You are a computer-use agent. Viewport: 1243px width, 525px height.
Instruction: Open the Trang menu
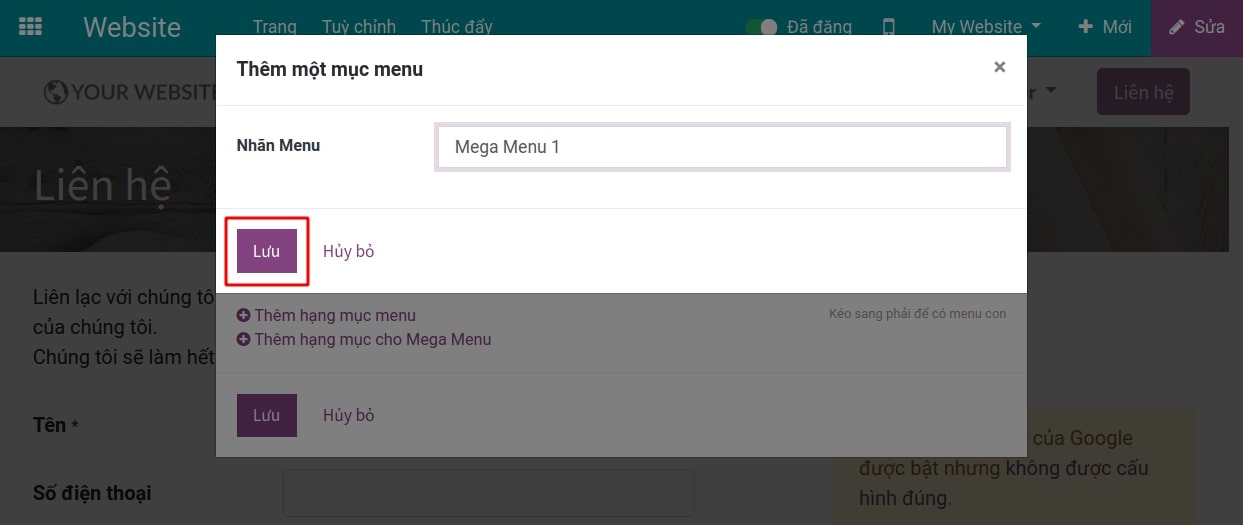(274, 27)
